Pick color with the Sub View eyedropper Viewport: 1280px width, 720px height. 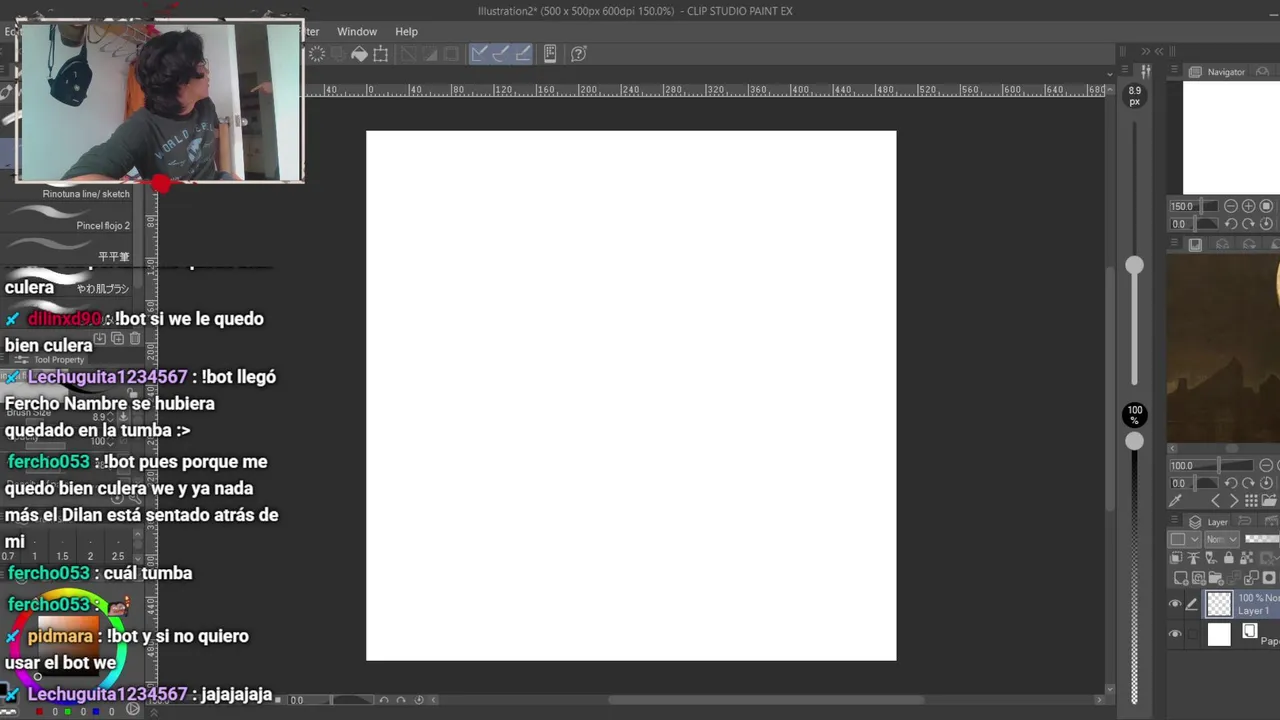[1175, 501]
